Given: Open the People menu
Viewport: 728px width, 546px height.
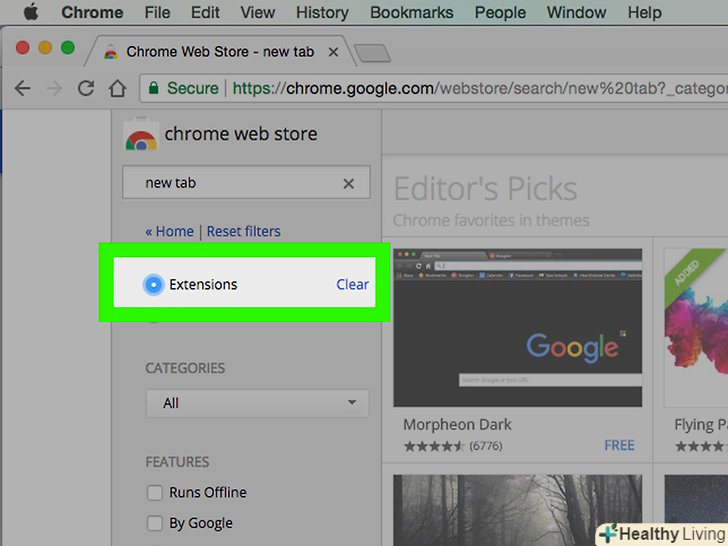Looking at the screenshot, I should click(x=500, y=13).
